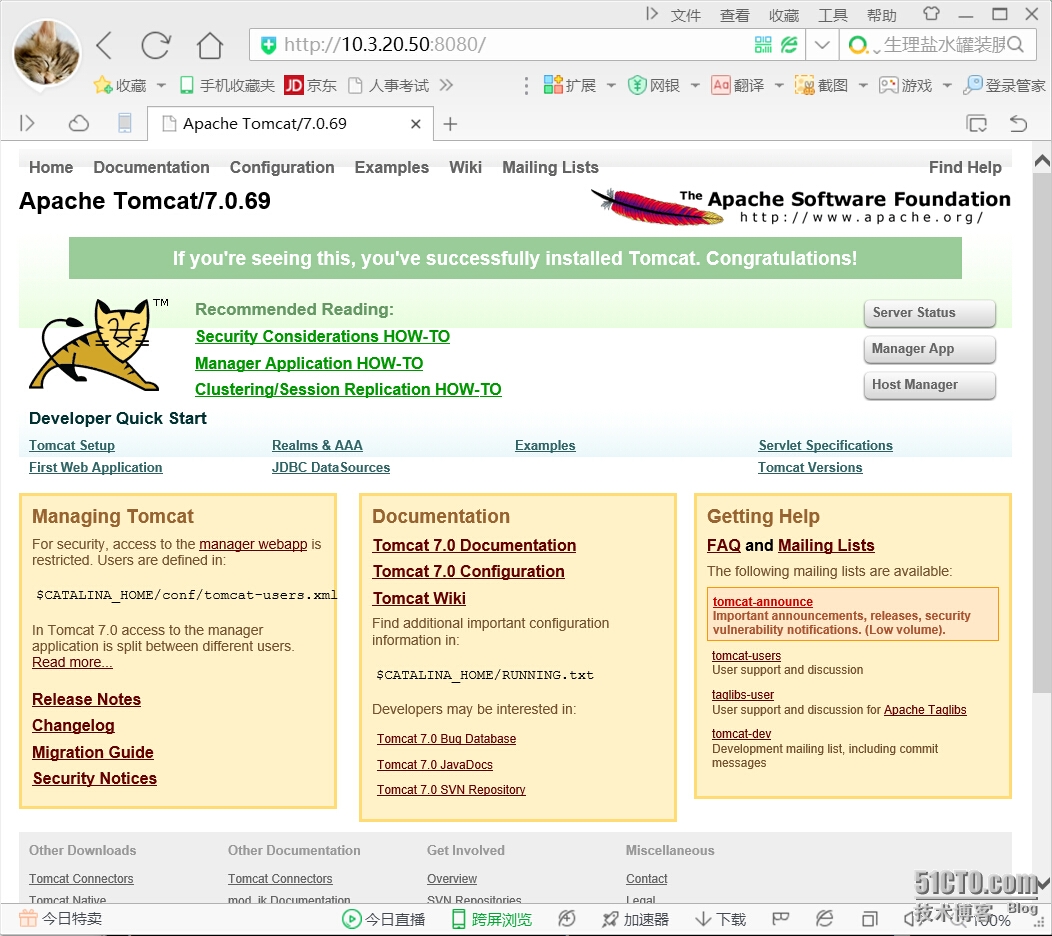
Task: Open the browser home page icon
Action: tap(210, 46)
